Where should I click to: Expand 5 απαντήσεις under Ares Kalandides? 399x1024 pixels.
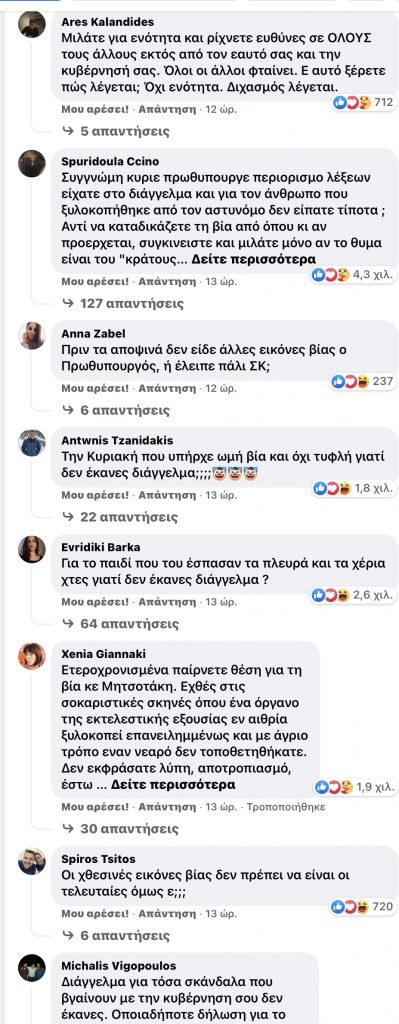click(116, 131)
